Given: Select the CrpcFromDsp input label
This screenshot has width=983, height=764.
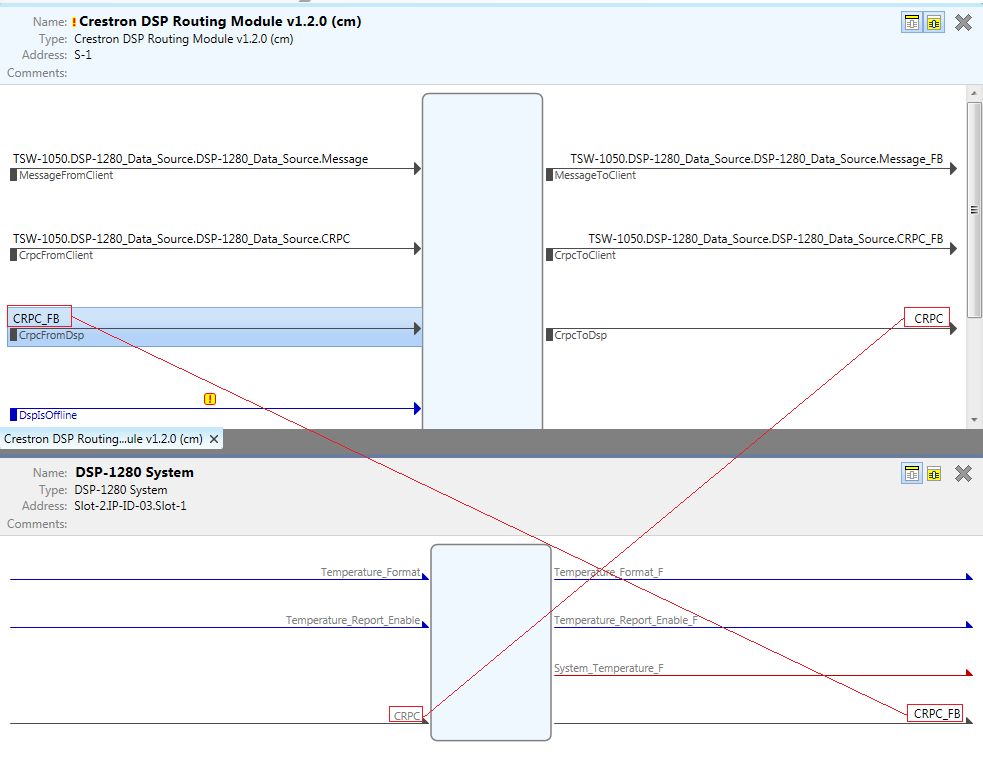Looking at the screenshot, I should (51, 335).
